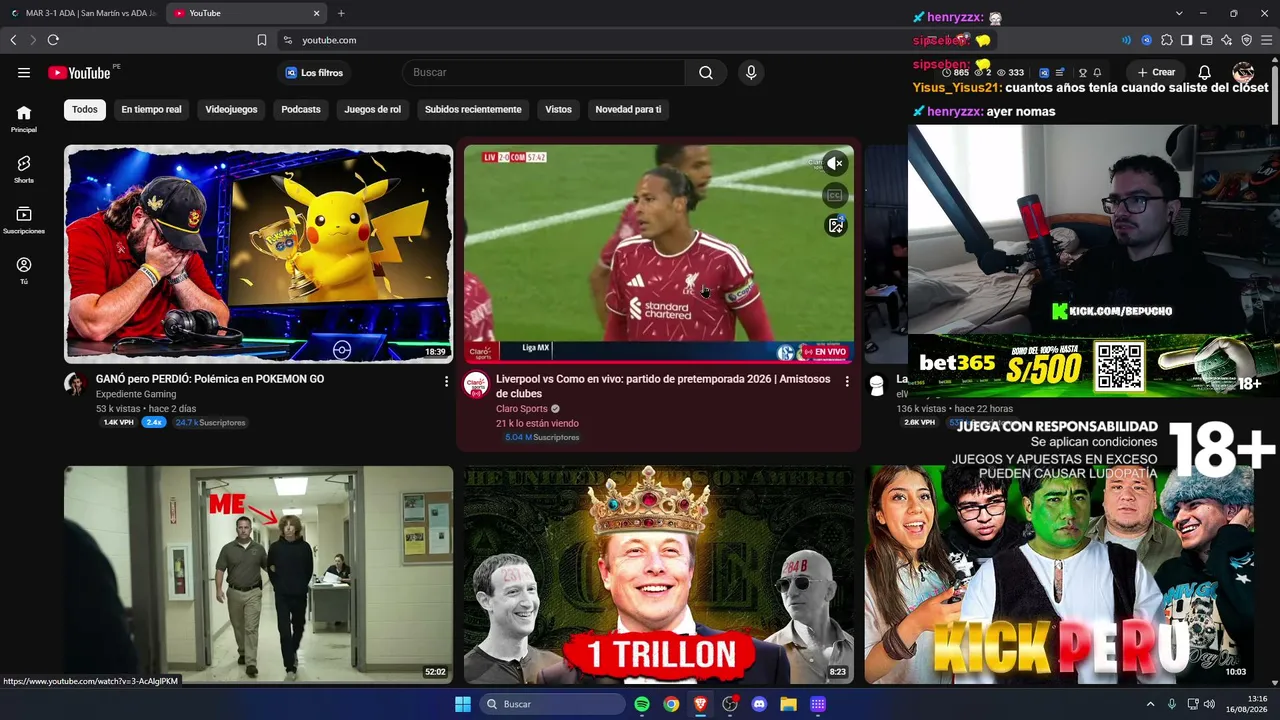Filter by Vistos chip
The image size is (1280, 720).
tap(558, 109)
